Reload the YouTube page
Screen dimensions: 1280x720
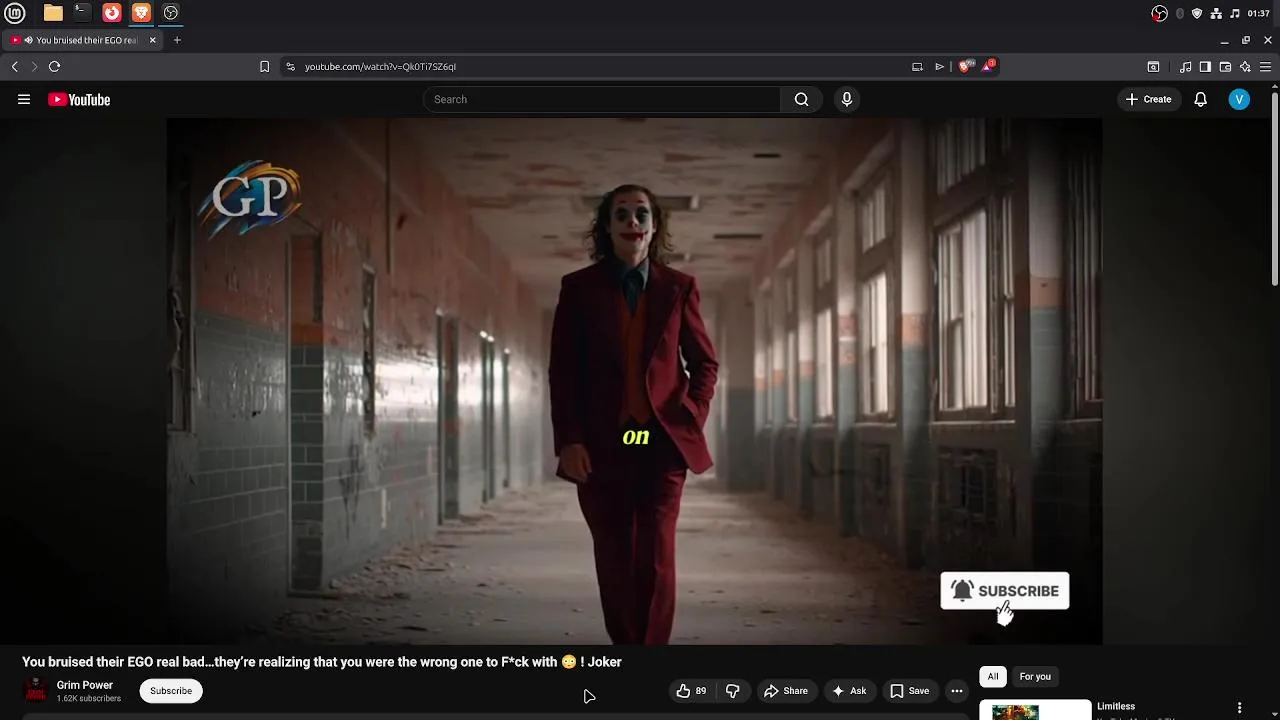coord(54,66)
